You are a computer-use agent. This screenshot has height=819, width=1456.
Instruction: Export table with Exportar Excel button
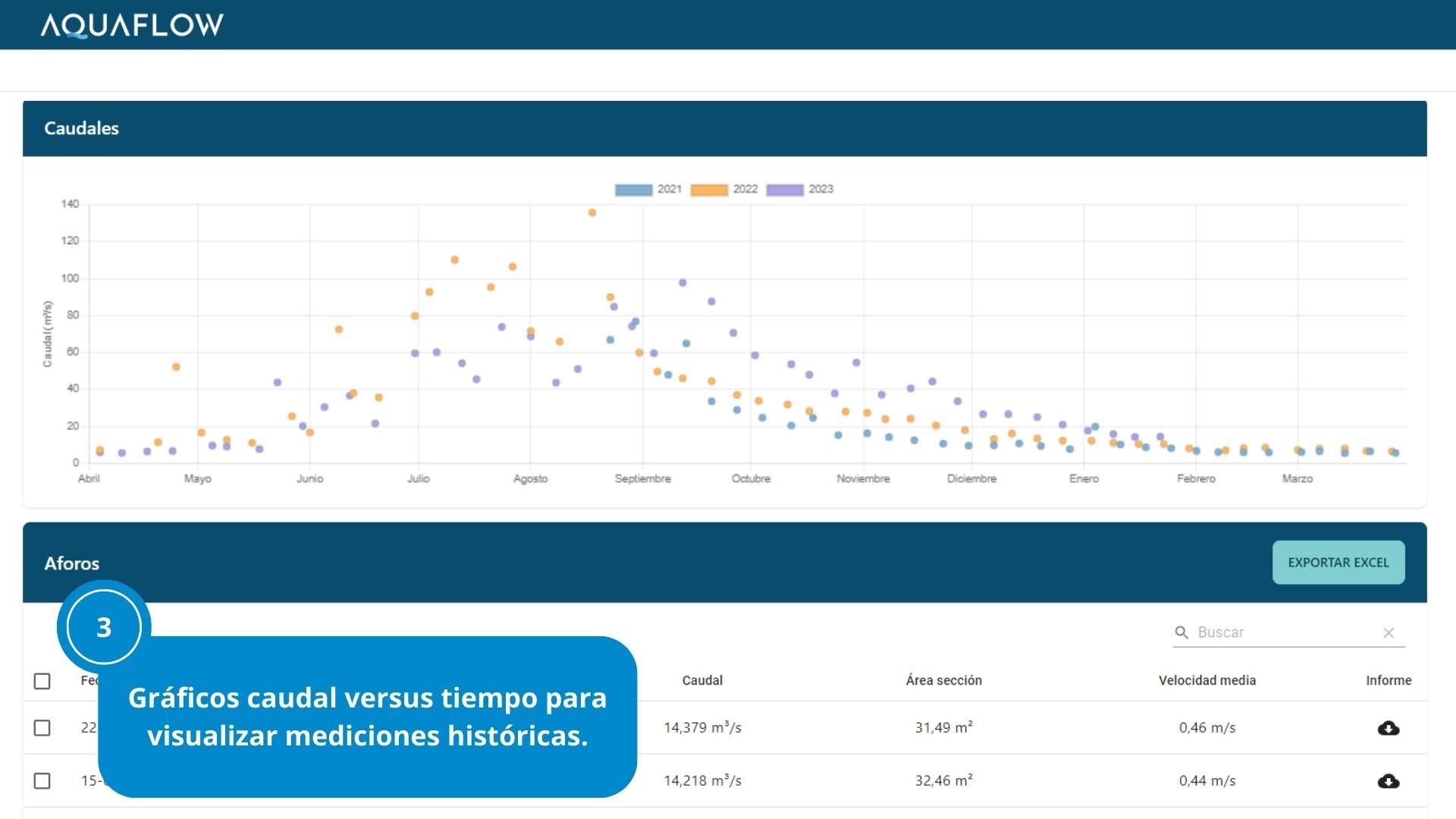(x=1338, y=563)
